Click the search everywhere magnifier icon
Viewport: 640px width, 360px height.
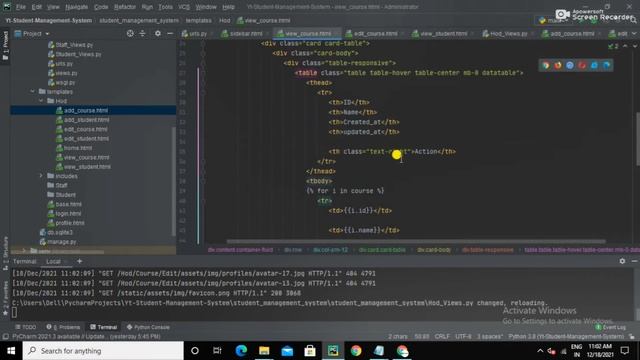[x=633, y=20]
